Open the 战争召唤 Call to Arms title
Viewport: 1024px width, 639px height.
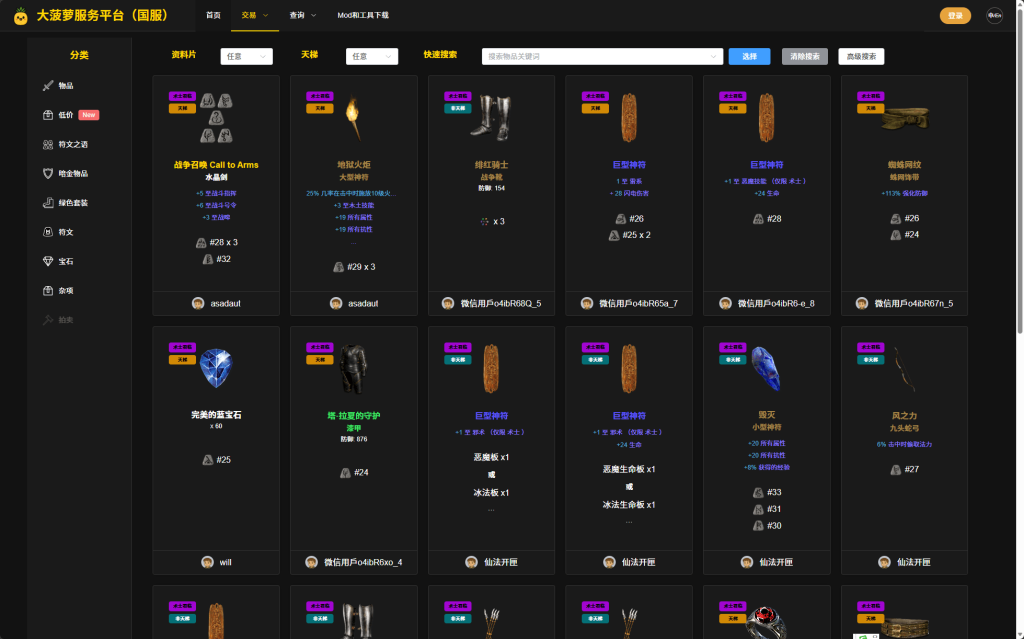click(216, 165)
